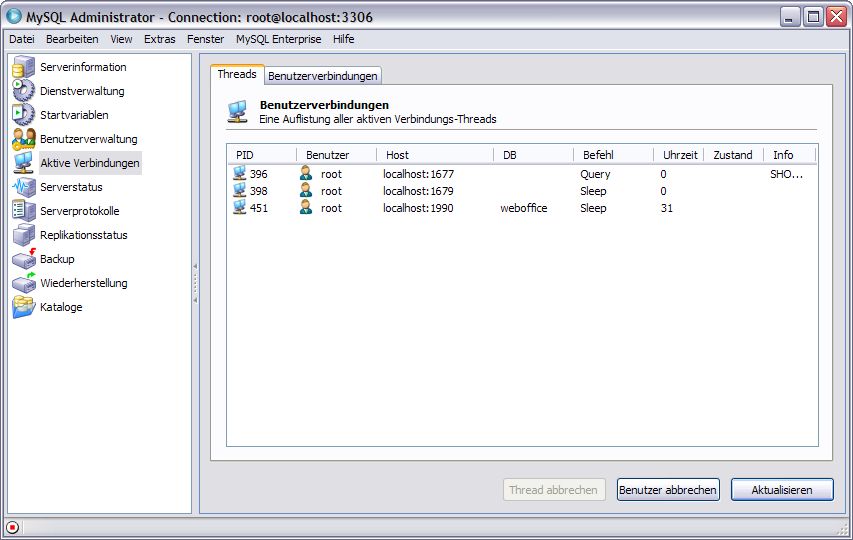
Task: Click user icon in the localhost:1990 row
Action: tap(306, 207)
